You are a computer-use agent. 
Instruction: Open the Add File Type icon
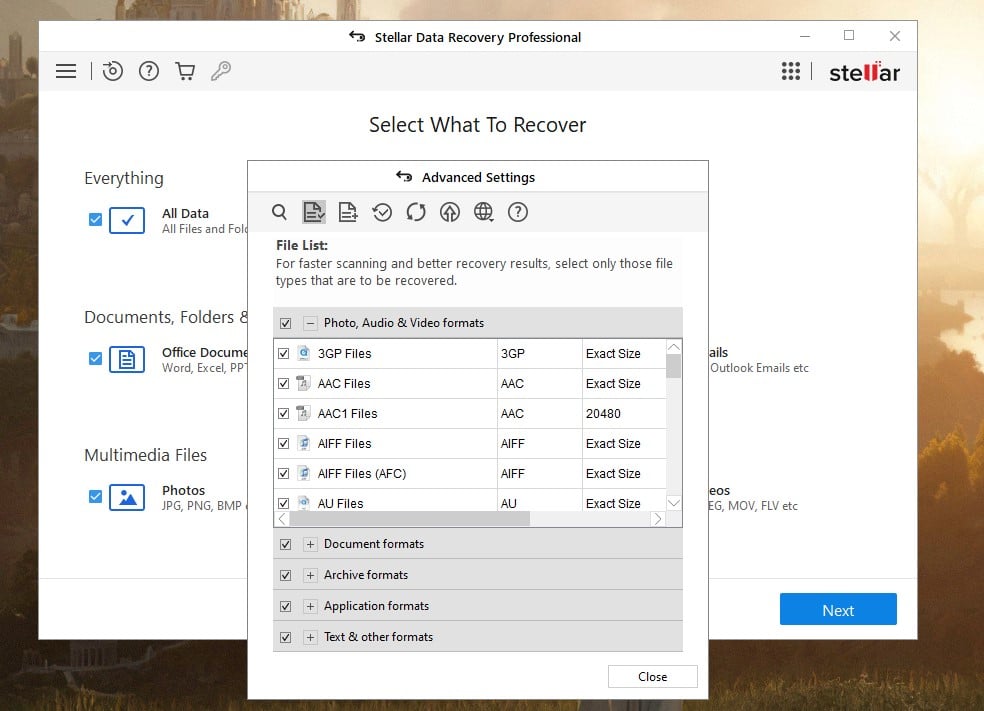click(348, 212)
